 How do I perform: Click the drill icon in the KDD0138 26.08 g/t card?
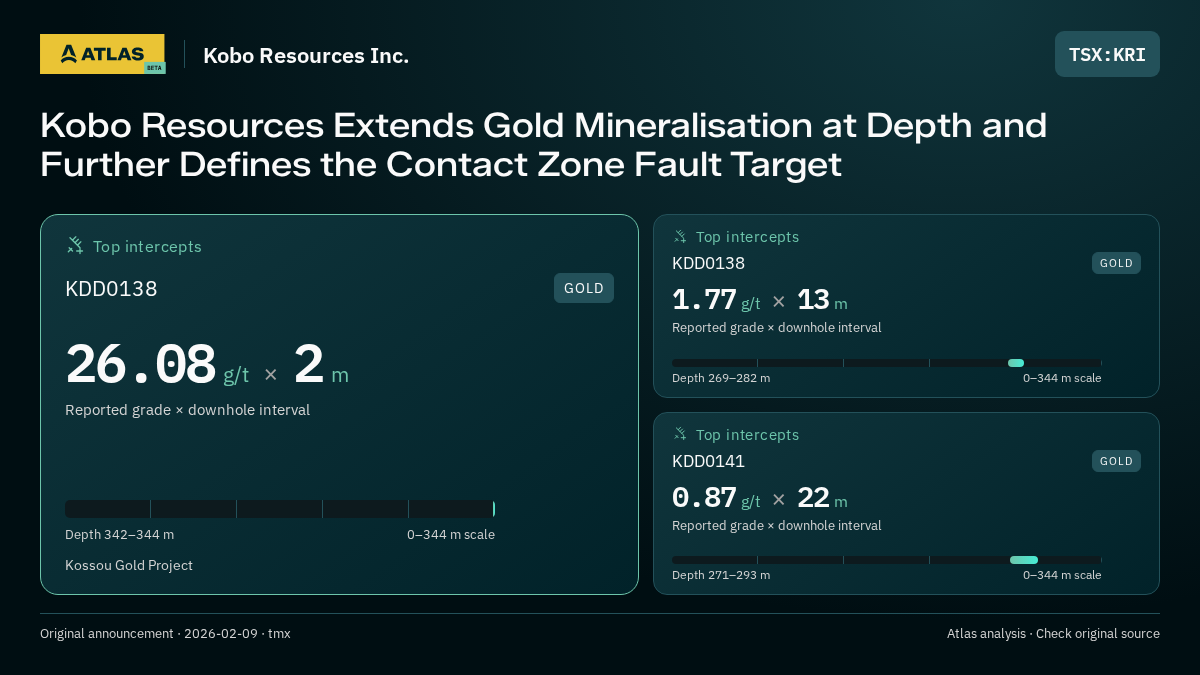tap(75, 245)
